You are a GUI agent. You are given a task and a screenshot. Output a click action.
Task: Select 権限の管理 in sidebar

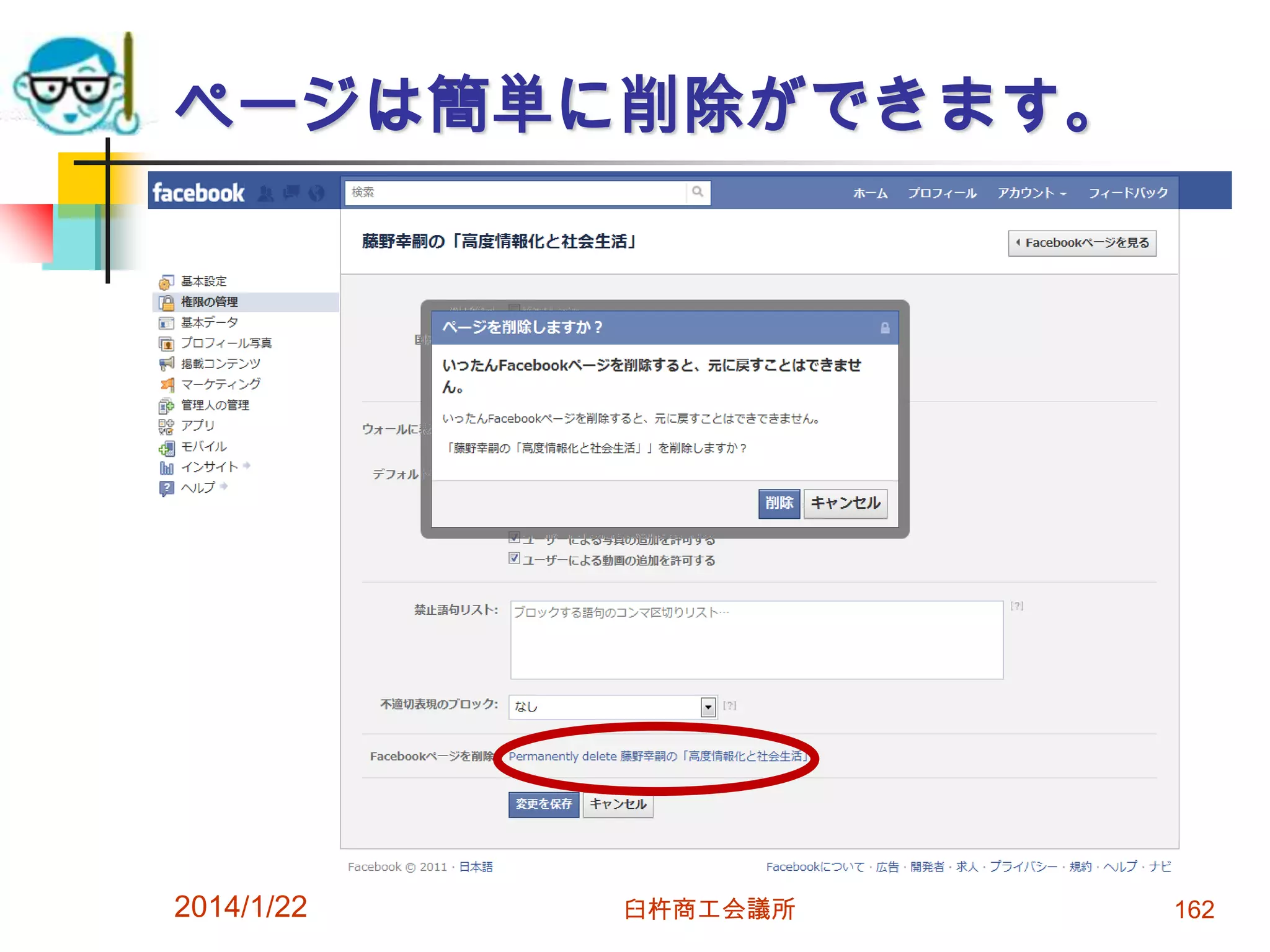[209, 302]
